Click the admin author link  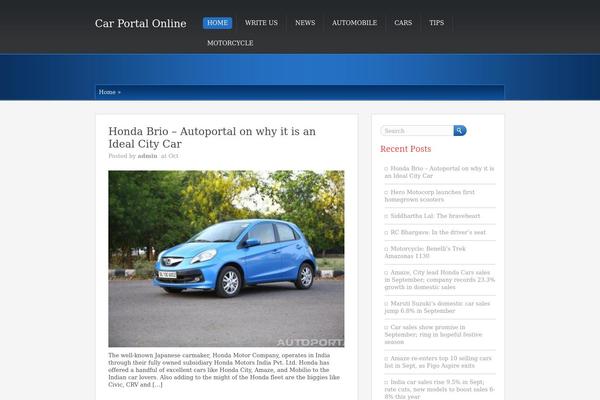147,156
